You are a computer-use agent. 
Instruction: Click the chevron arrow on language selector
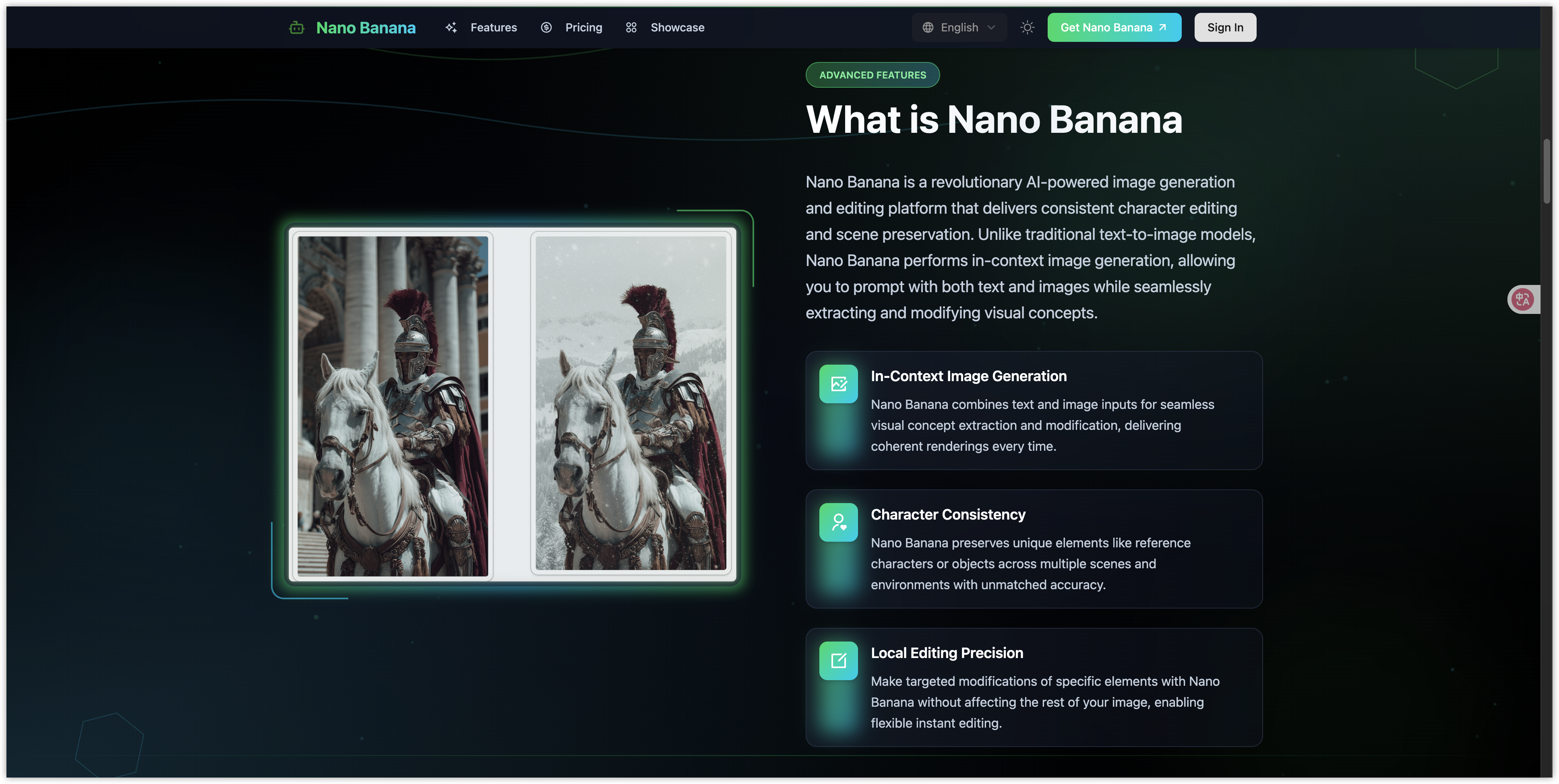click(991, 28)
